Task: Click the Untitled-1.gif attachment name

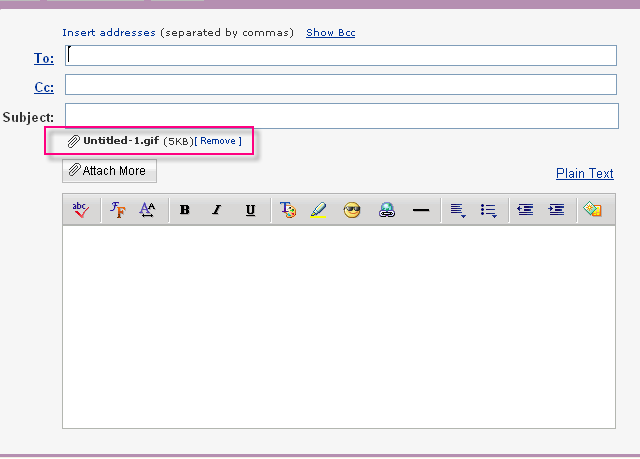Action: pos(121,141)
